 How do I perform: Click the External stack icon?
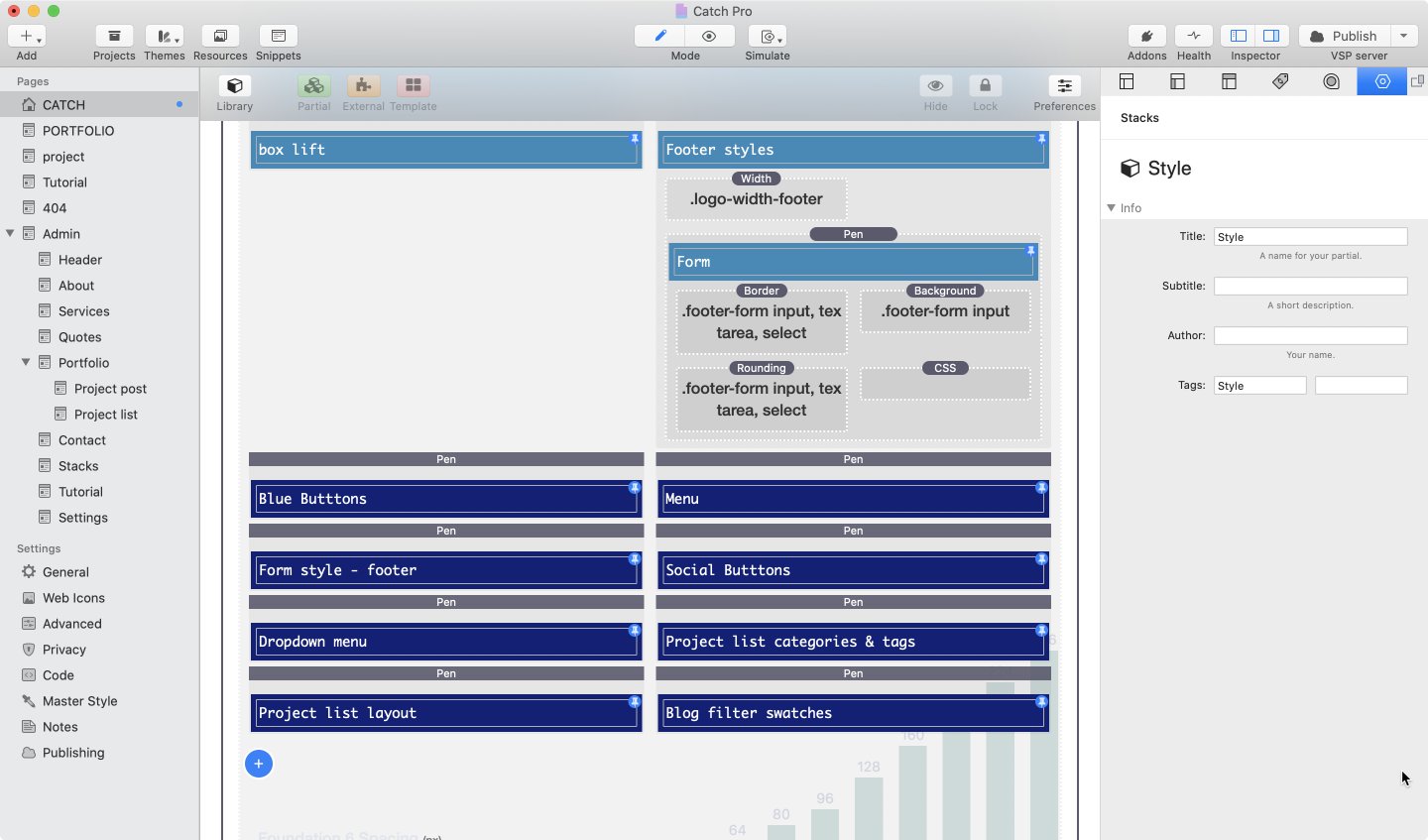363,87
